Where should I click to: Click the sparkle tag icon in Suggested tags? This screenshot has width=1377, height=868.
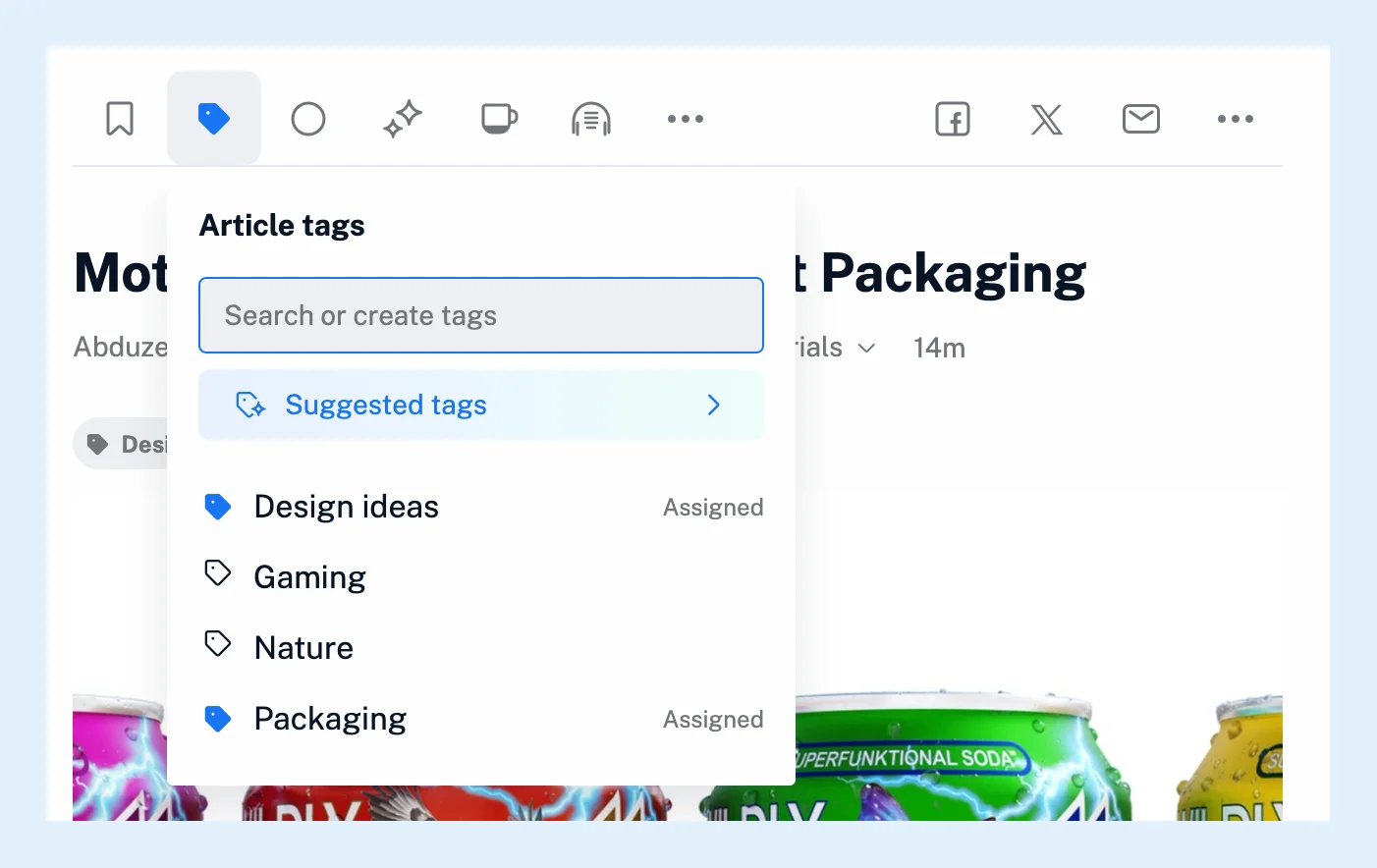(x=250, y=405)
